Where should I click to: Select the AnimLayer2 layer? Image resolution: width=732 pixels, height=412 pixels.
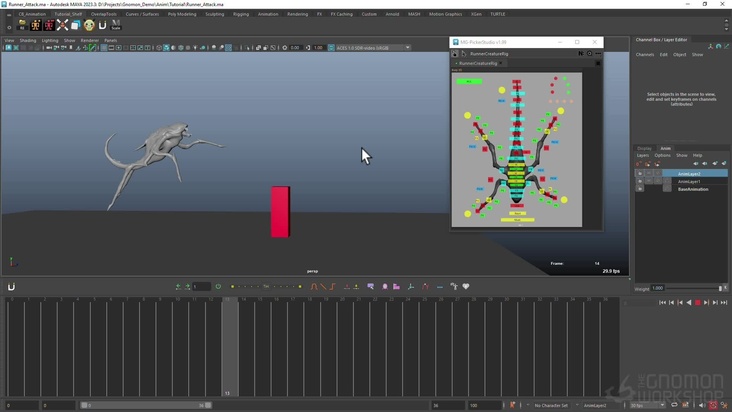click(x=690, y=174)
